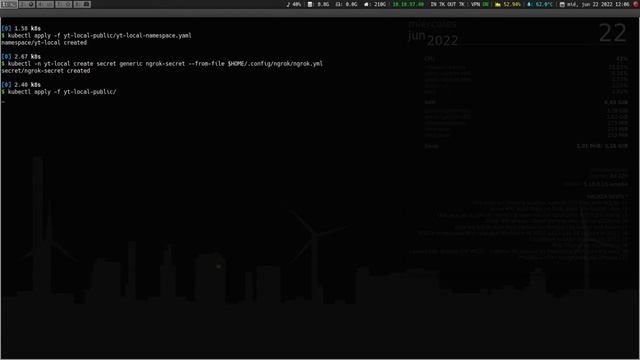Screen dimensions: 640x360
Task: Click the '[0] 2.67 k8s' prompt line
Action: point(21,57)
